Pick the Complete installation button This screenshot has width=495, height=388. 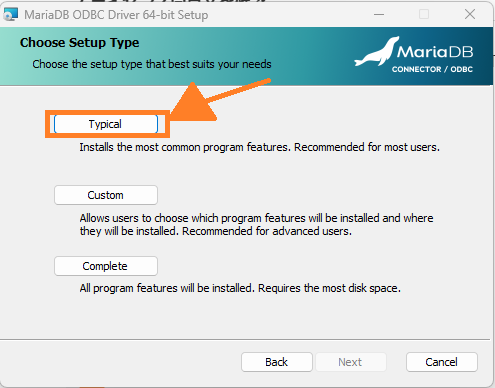106,266
